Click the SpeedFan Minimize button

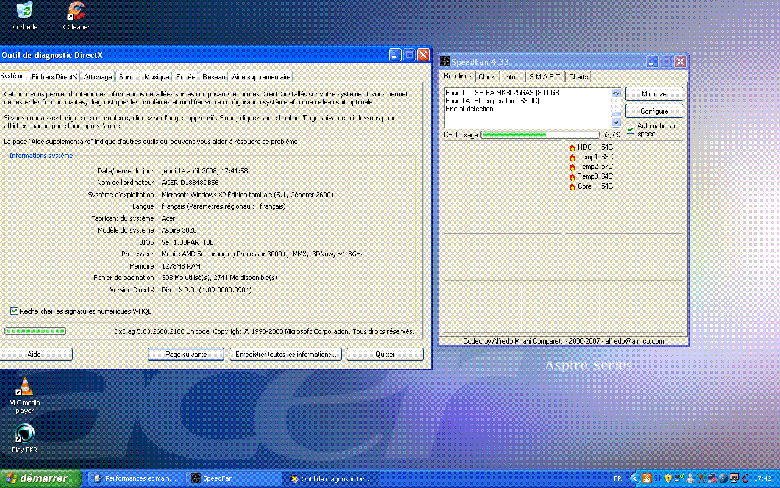(x=654, y=94)
